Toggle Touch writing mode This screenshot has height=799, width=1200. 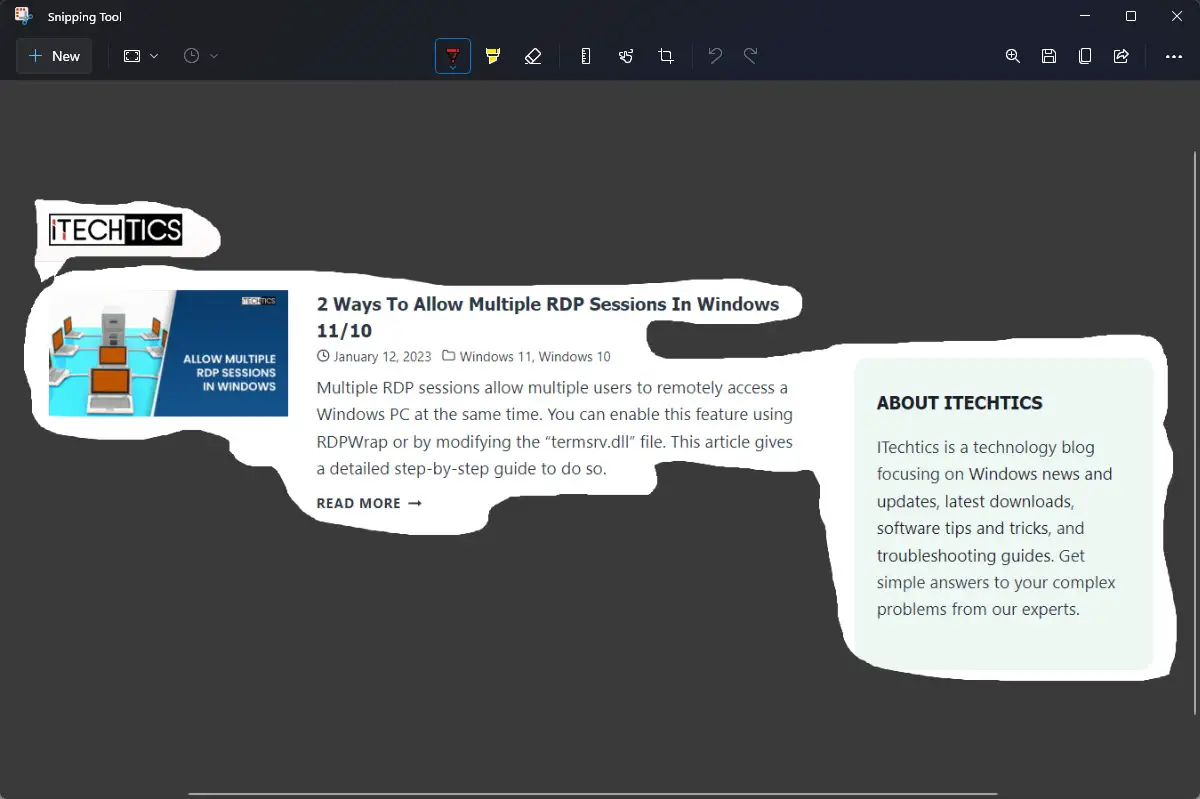click(626, 56)
